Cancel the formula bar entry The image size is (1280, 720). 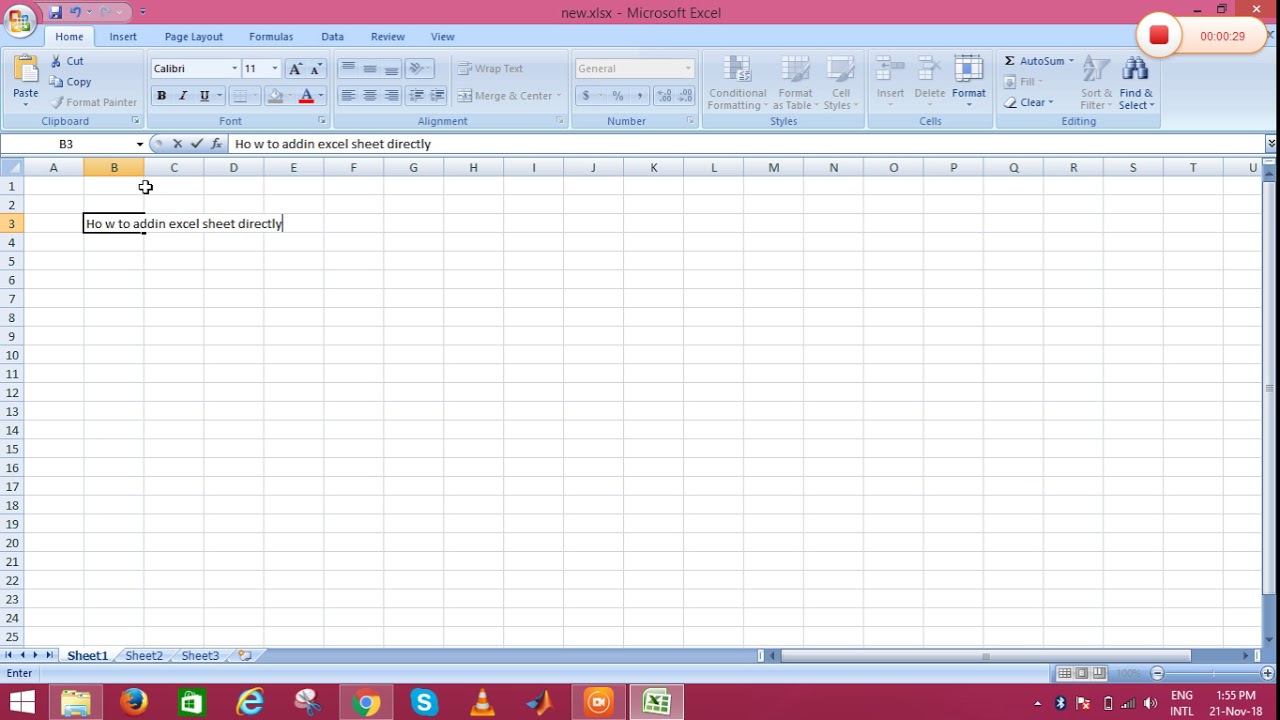click(x=177, y=144)
